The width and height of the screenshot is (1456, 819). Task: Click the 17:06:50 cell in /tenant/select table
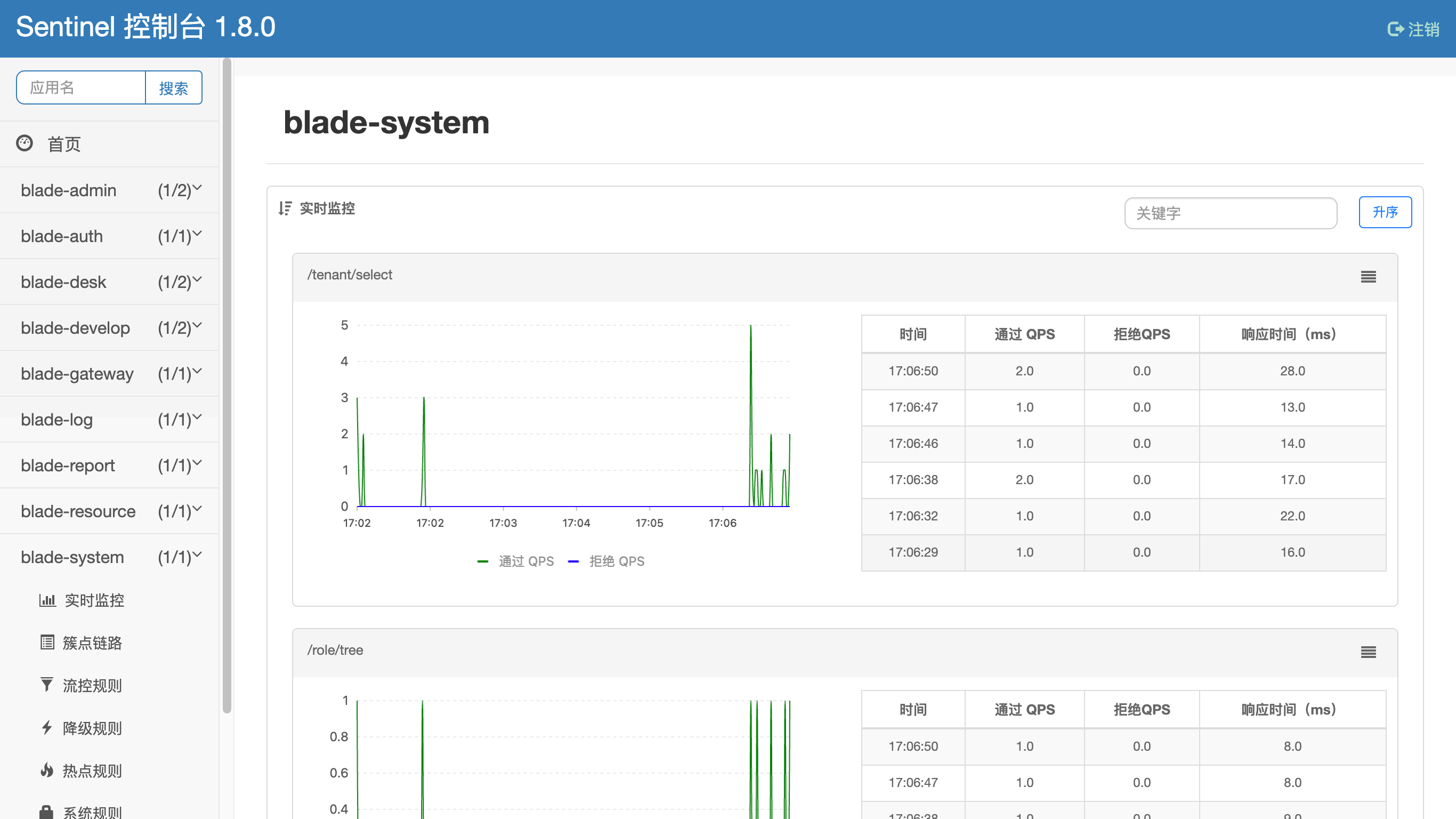pos(913,371)
